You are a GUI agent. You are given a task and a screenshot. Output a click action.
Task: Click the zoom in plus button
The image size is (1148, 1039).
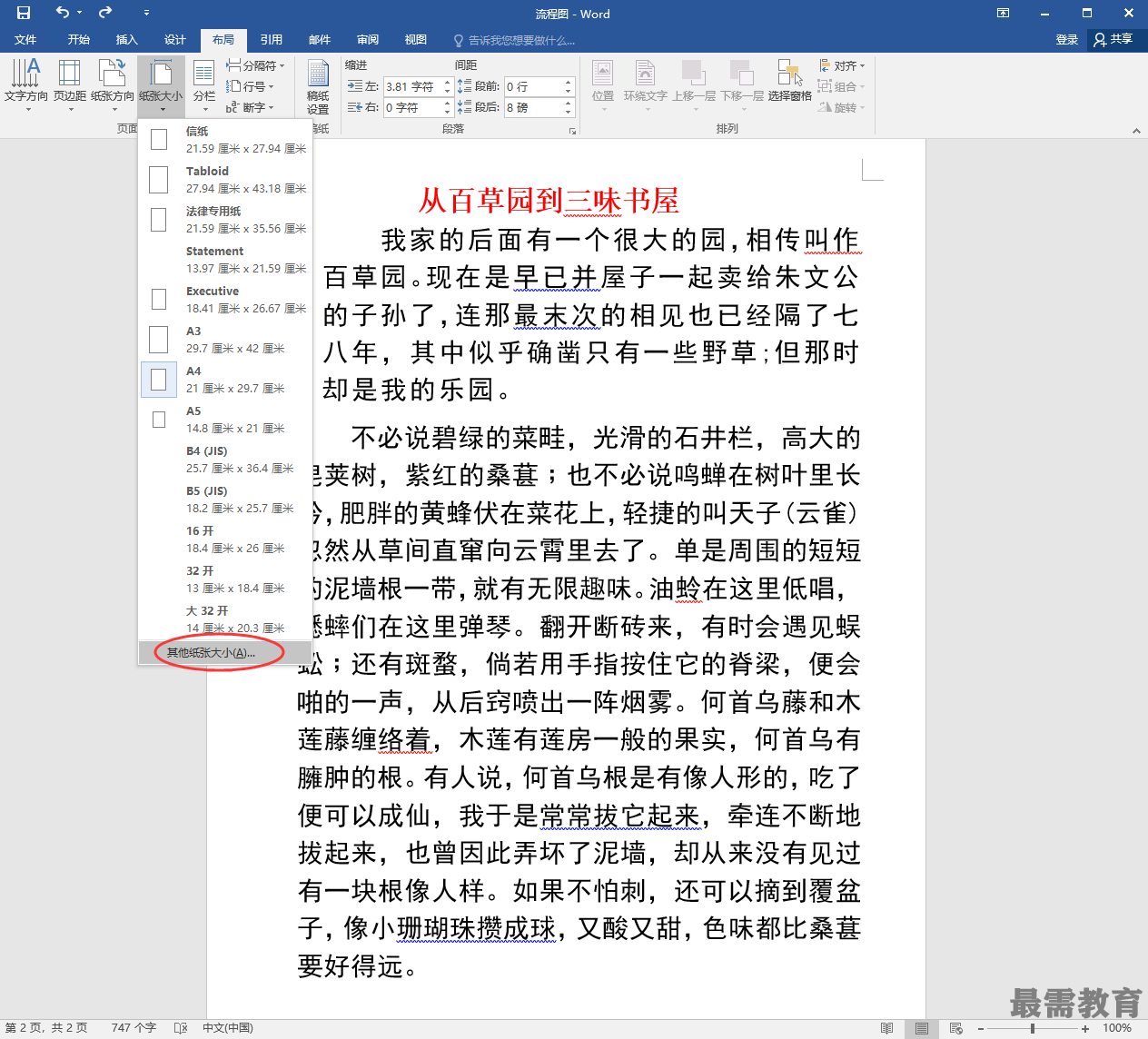click(1085, 1028)
